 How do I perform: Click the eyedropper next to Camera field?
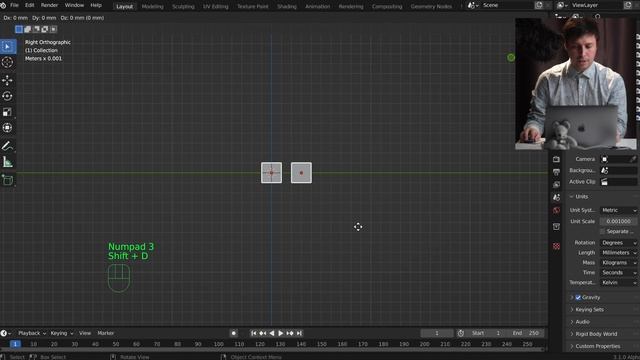(x=633, y=159)
